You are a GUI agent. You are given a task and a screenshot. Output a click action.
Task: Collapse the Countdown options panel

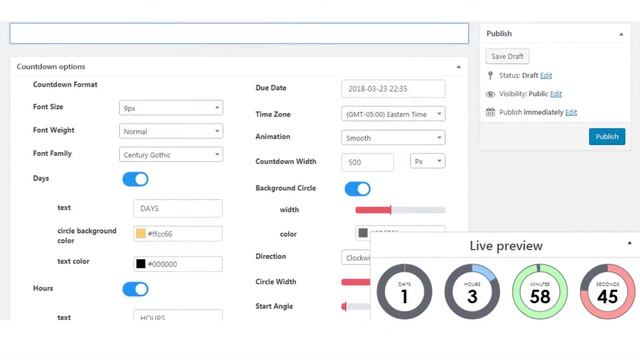[x=458, y=67]
